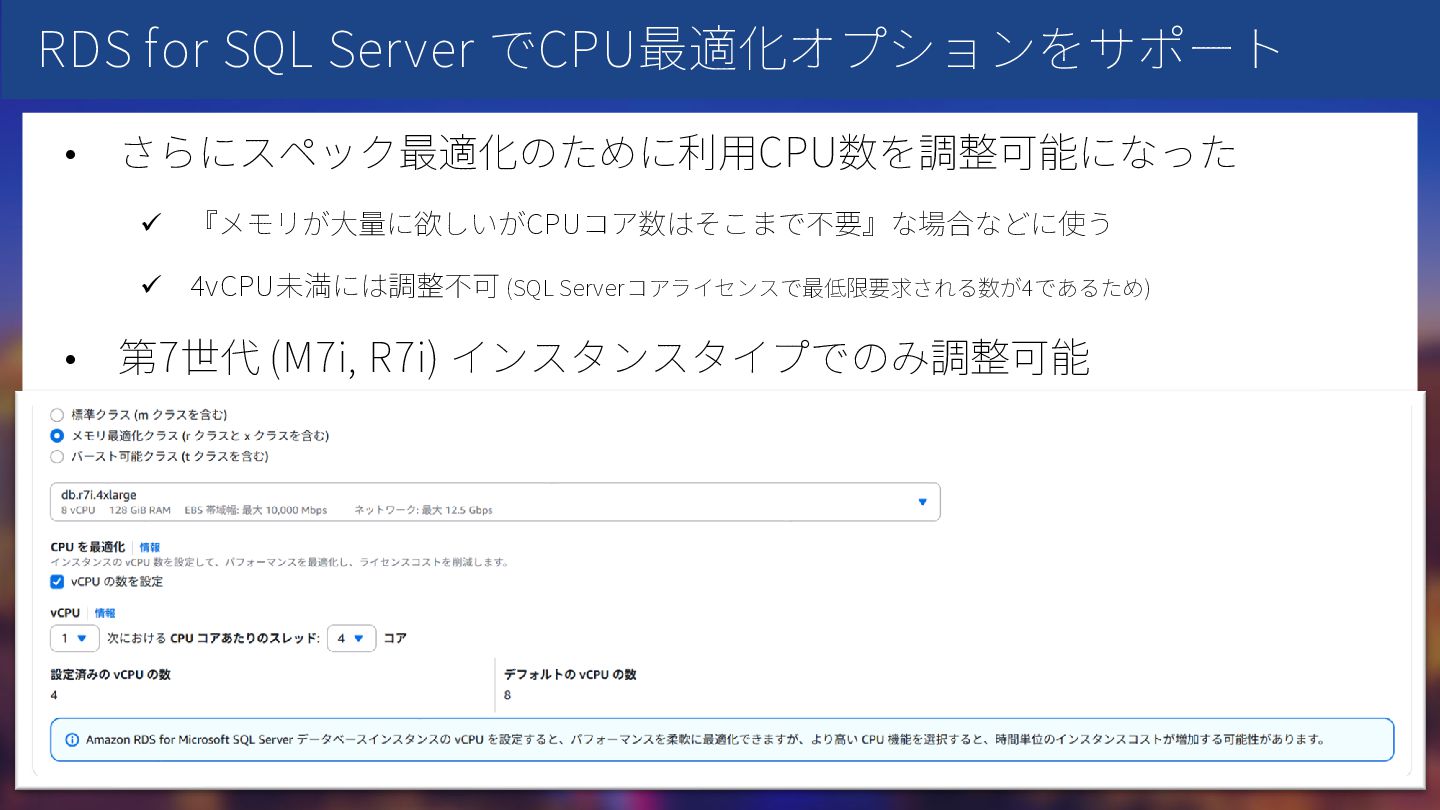Click the 4vCPU未満には調整不可 line

point(670,287)
